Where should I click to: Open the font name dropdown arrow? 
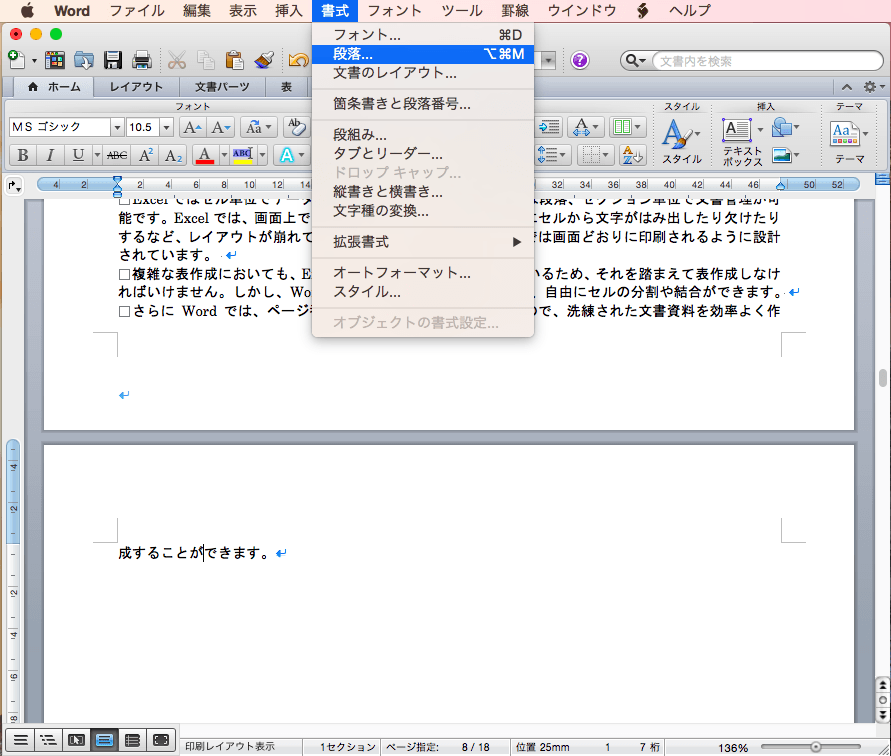click(x=116, y=127)
